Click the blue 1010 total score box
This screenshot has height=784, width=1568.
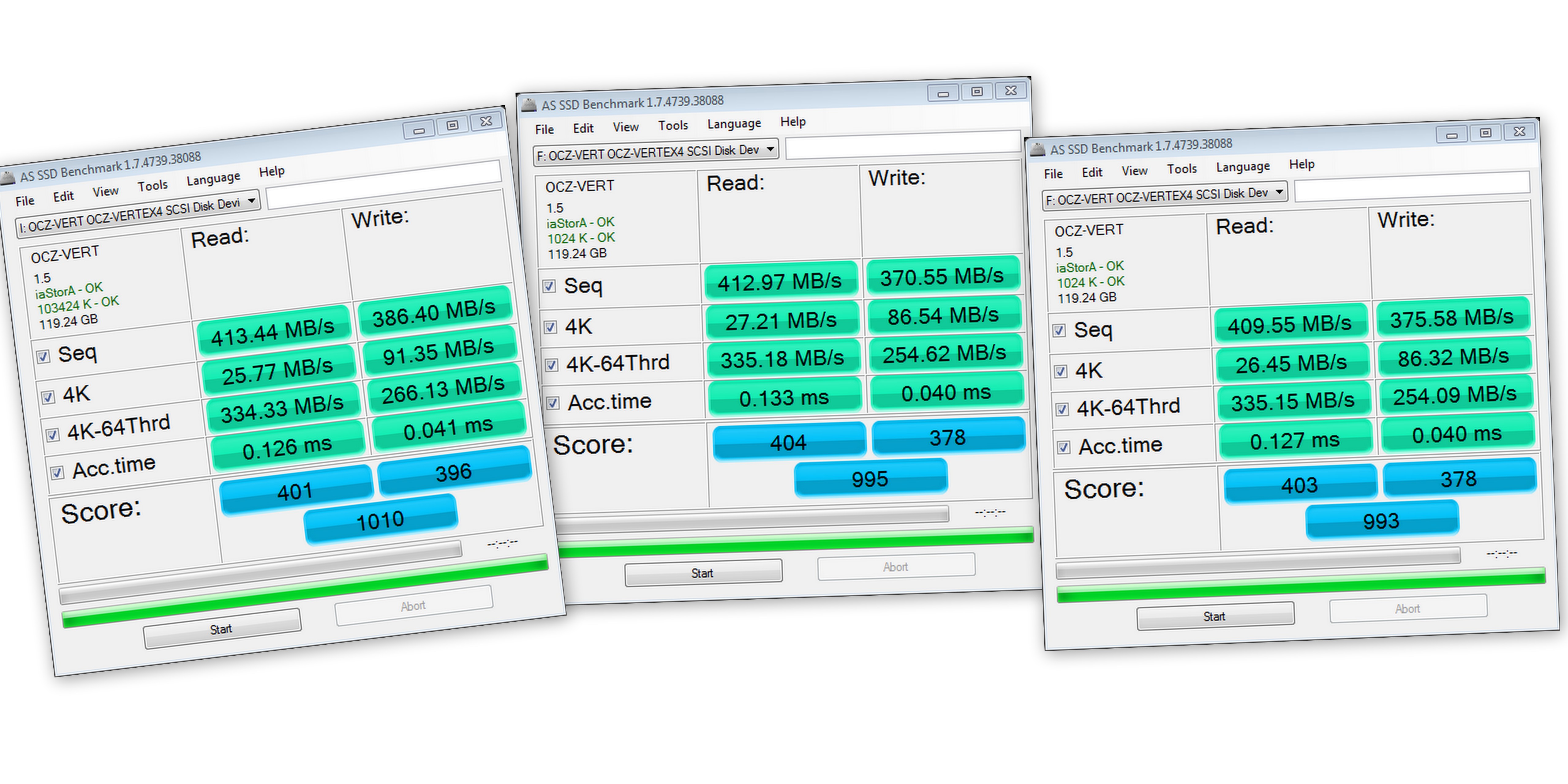380,520
